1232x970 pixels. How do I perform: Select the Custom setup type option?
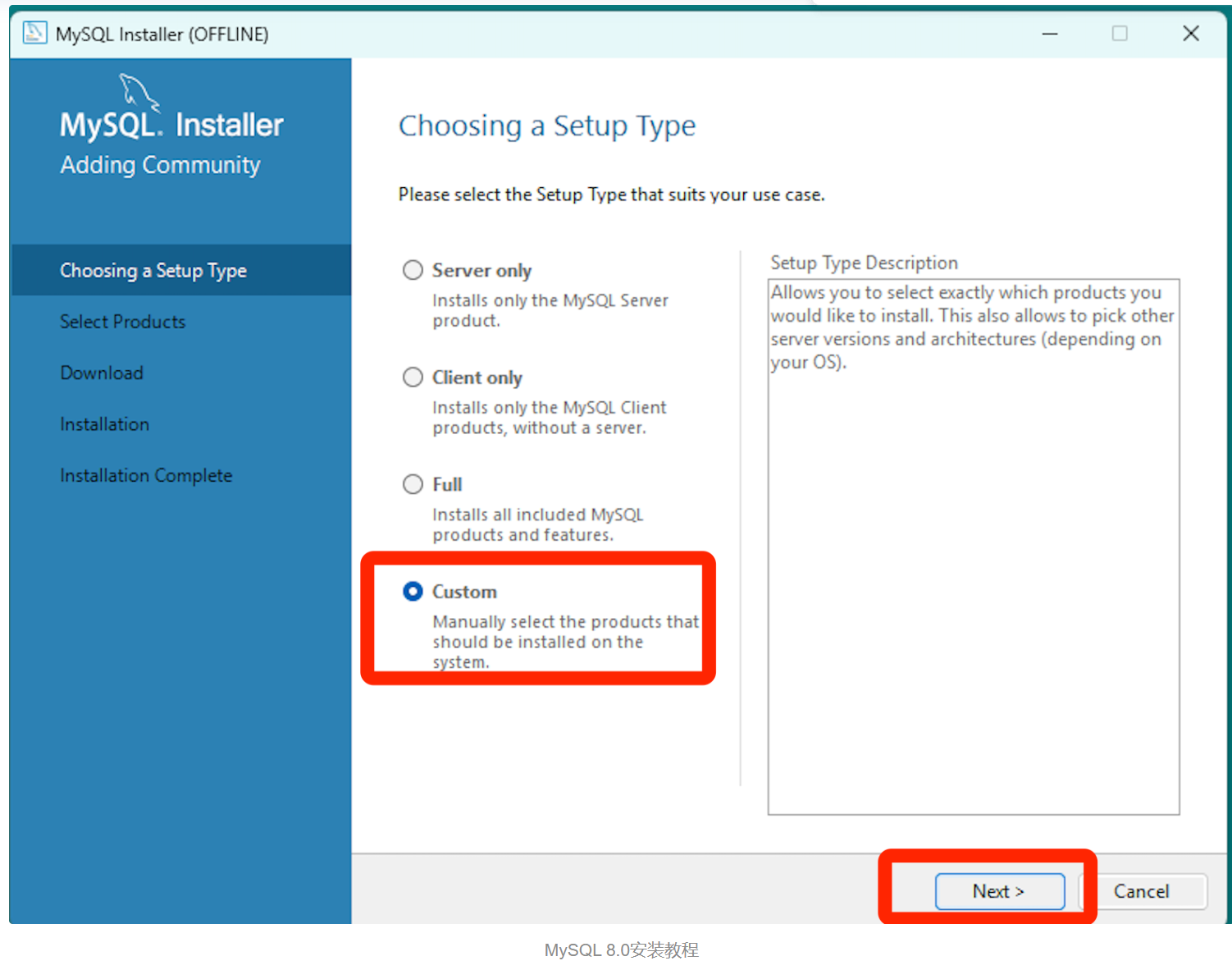413,591
